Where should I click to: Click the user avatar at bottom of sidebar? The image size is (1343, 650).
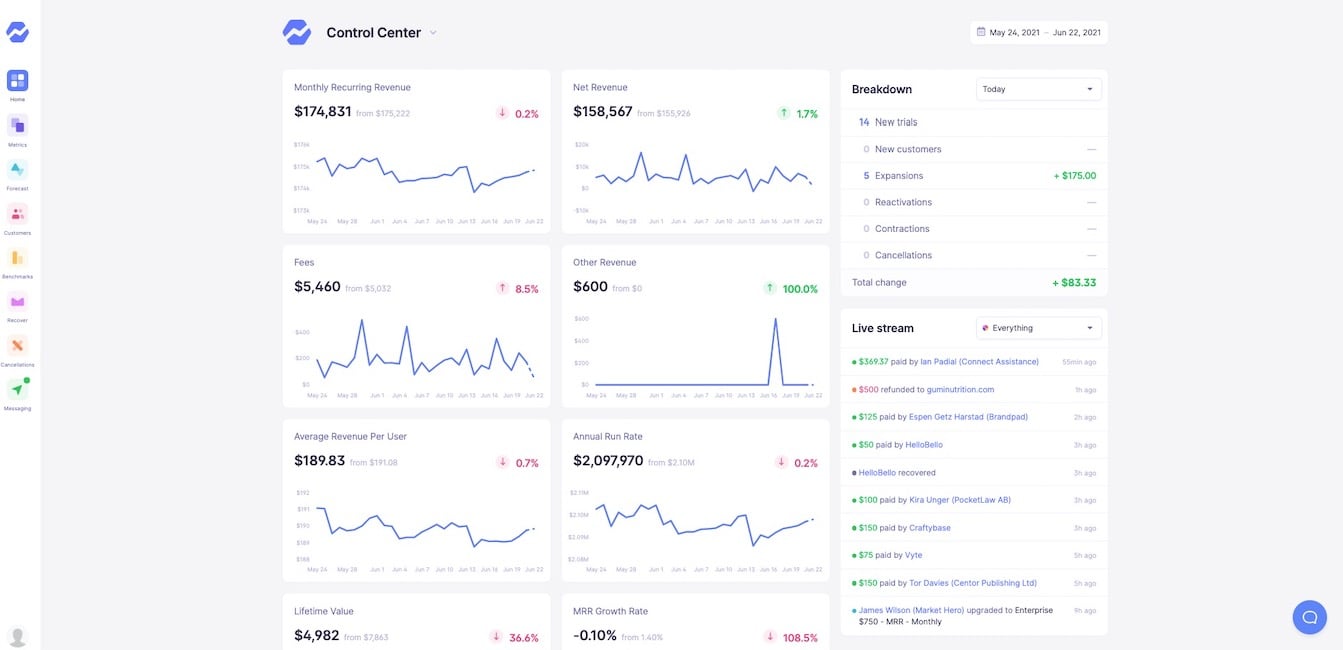click(x=17, y=635)
